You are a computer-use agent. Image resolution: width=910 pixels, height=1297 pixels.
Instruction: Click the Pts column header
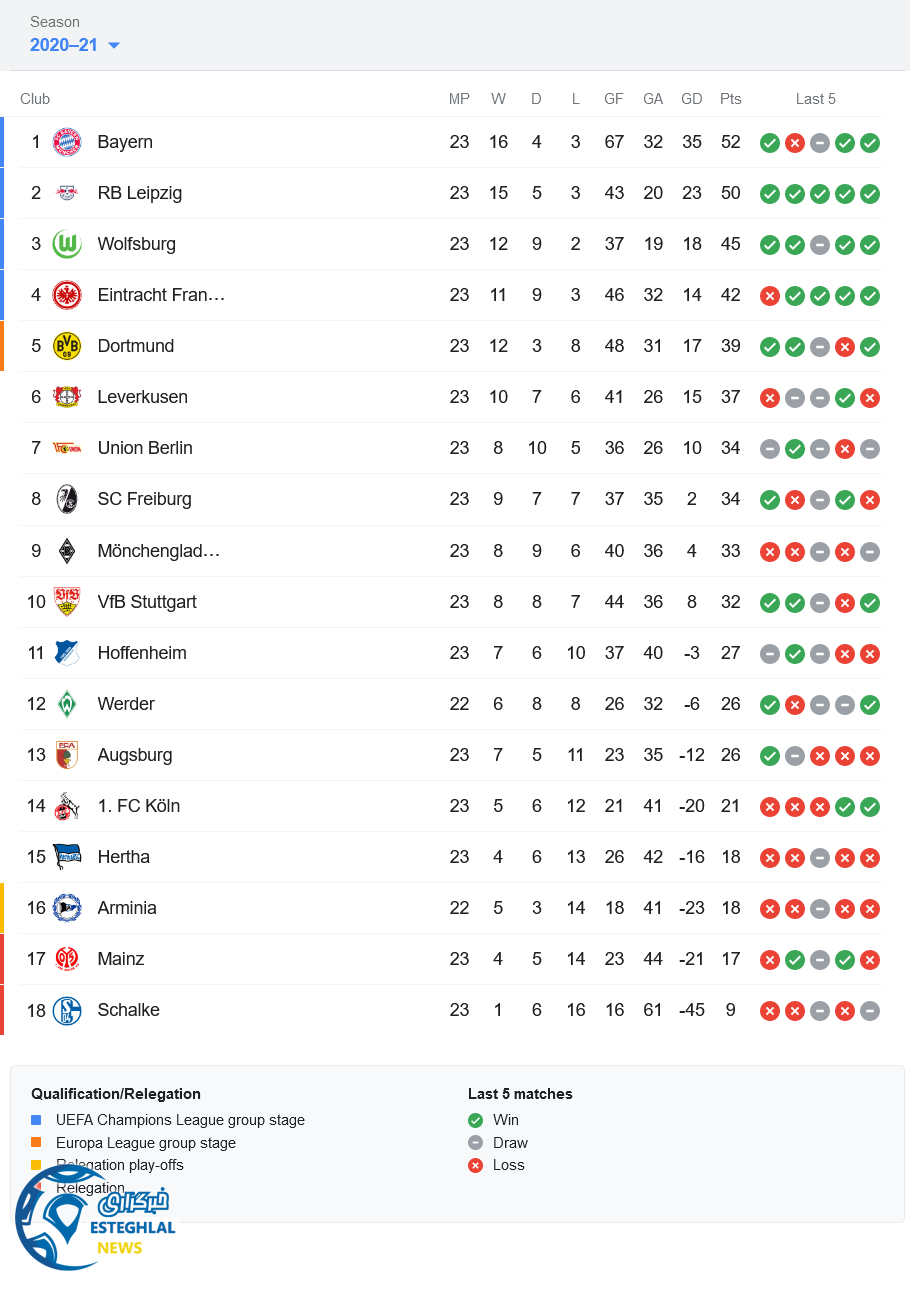731,99
